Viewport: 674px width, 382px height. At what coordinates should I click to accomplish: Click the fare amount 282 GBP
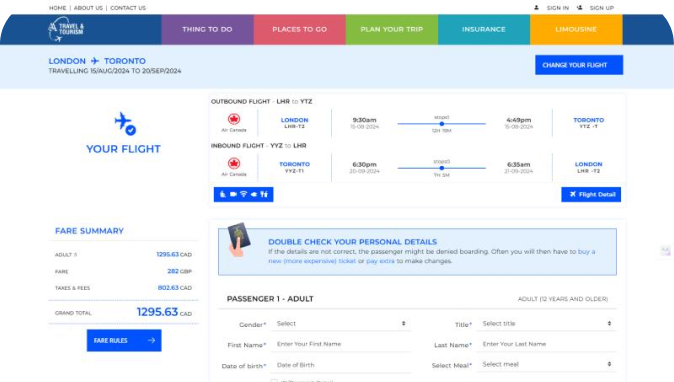179,271
